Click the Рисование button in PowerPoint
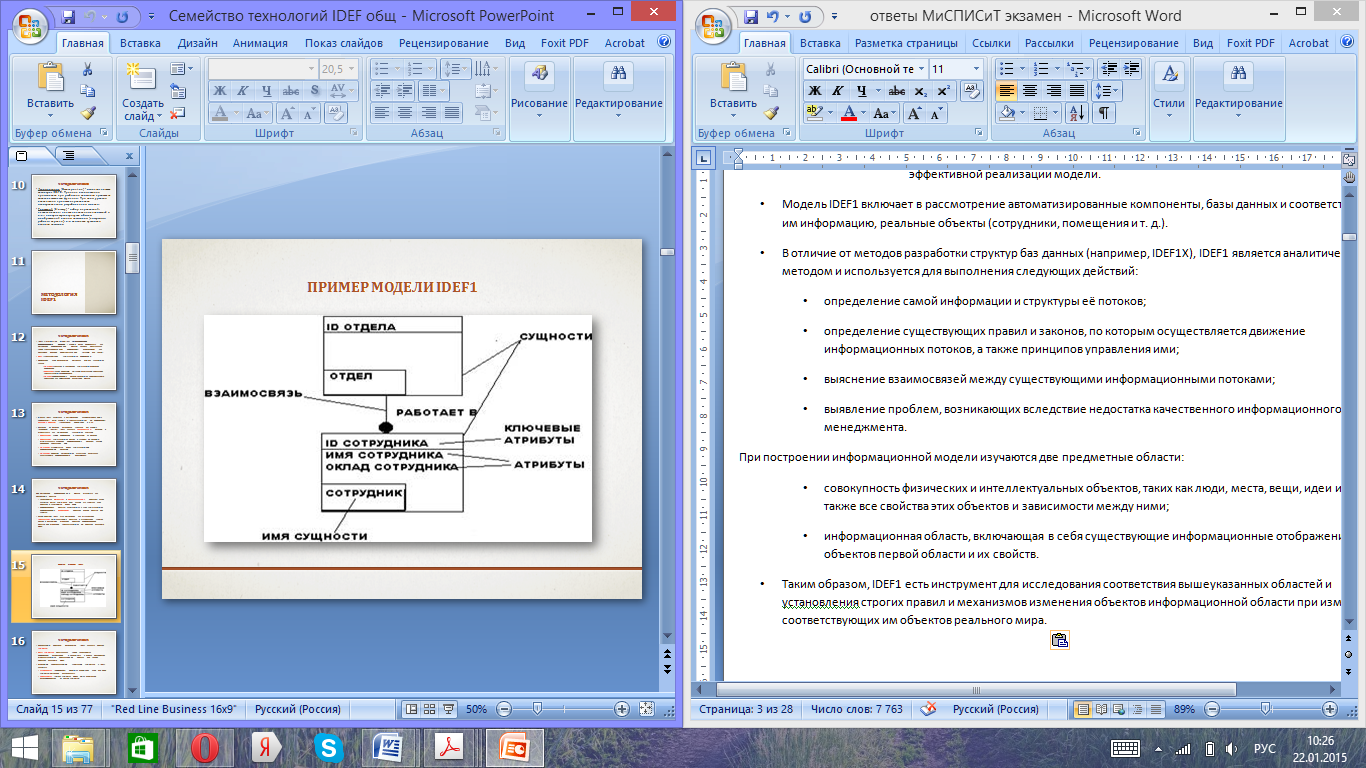This screenshot has height=768, width=1366. pos(539,88)
